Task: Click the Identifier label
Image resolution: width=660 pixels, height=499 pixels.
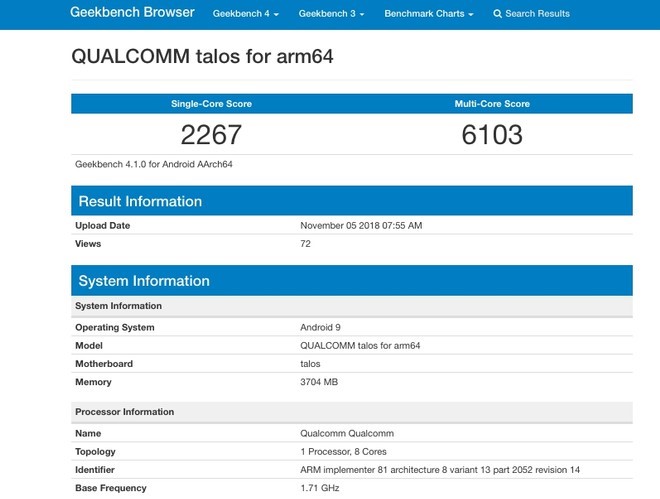Action: click(x=95, y=470)
